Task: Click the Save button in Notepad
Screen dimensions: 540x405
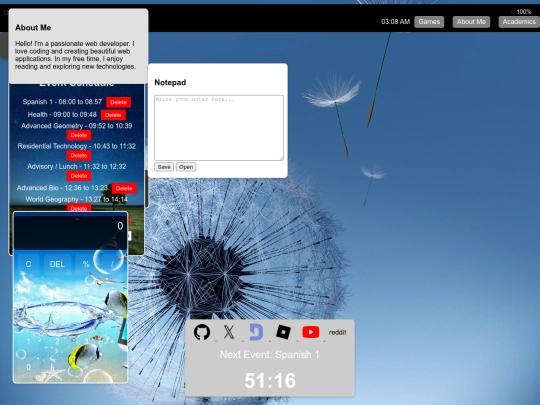Action: click(x=164, y=167)
